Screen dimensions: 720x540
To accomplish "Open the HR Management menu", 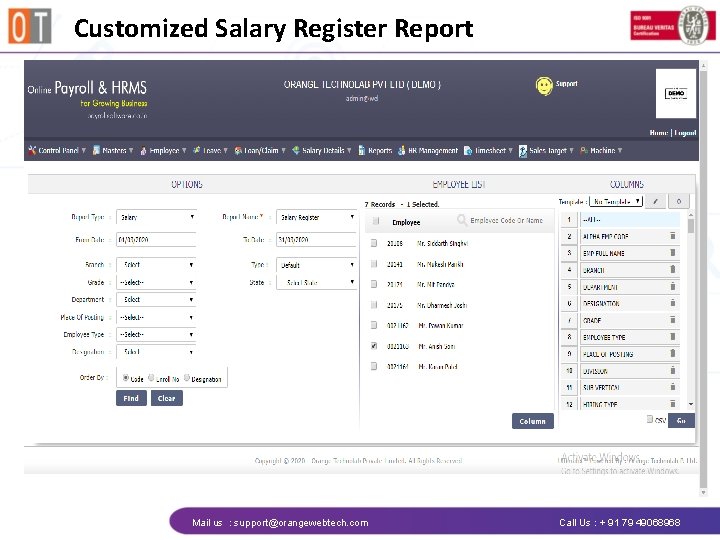I will (x=428, y=150).
